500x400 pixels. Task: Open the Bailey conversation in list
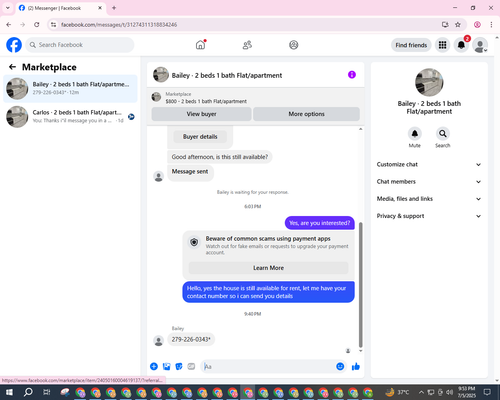[70, 89]
